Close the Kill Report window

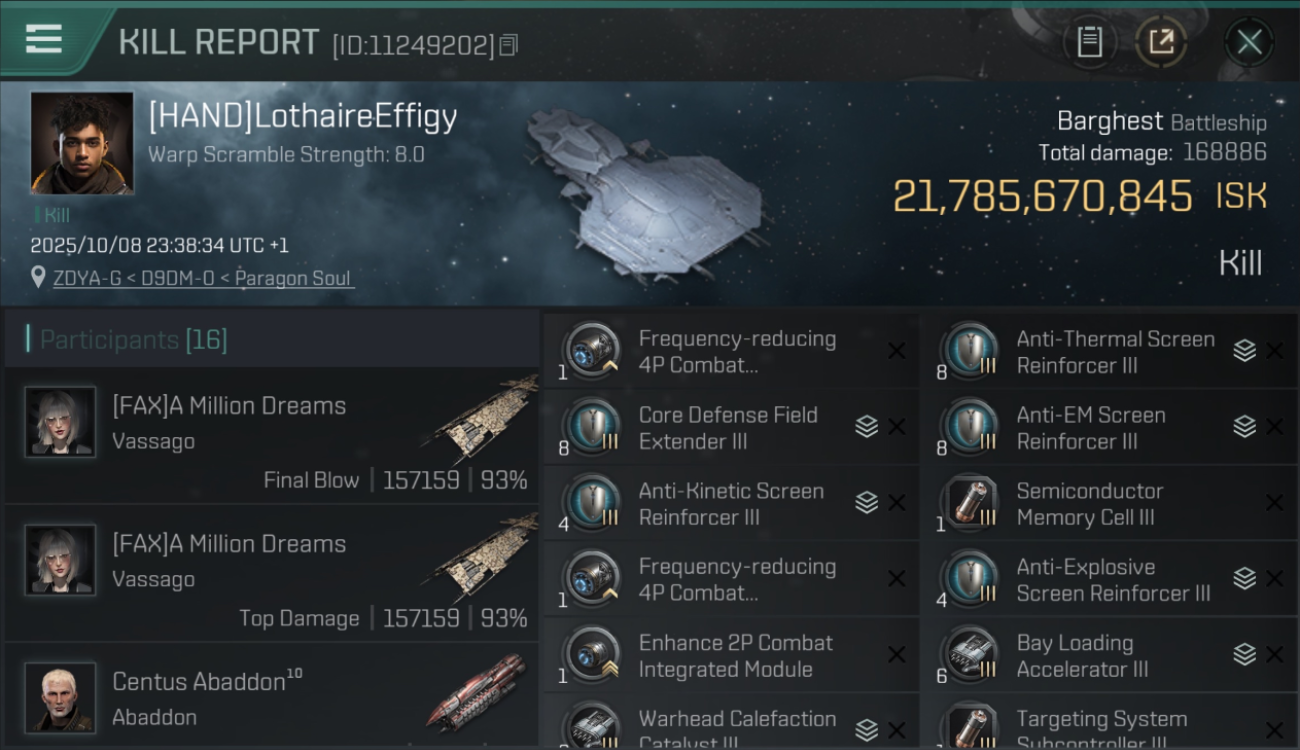click(1249, 42)
